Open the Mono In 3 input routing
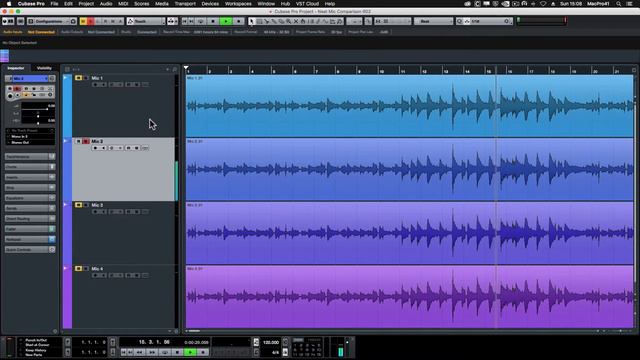Screen dimensions: 640x360 30,137
